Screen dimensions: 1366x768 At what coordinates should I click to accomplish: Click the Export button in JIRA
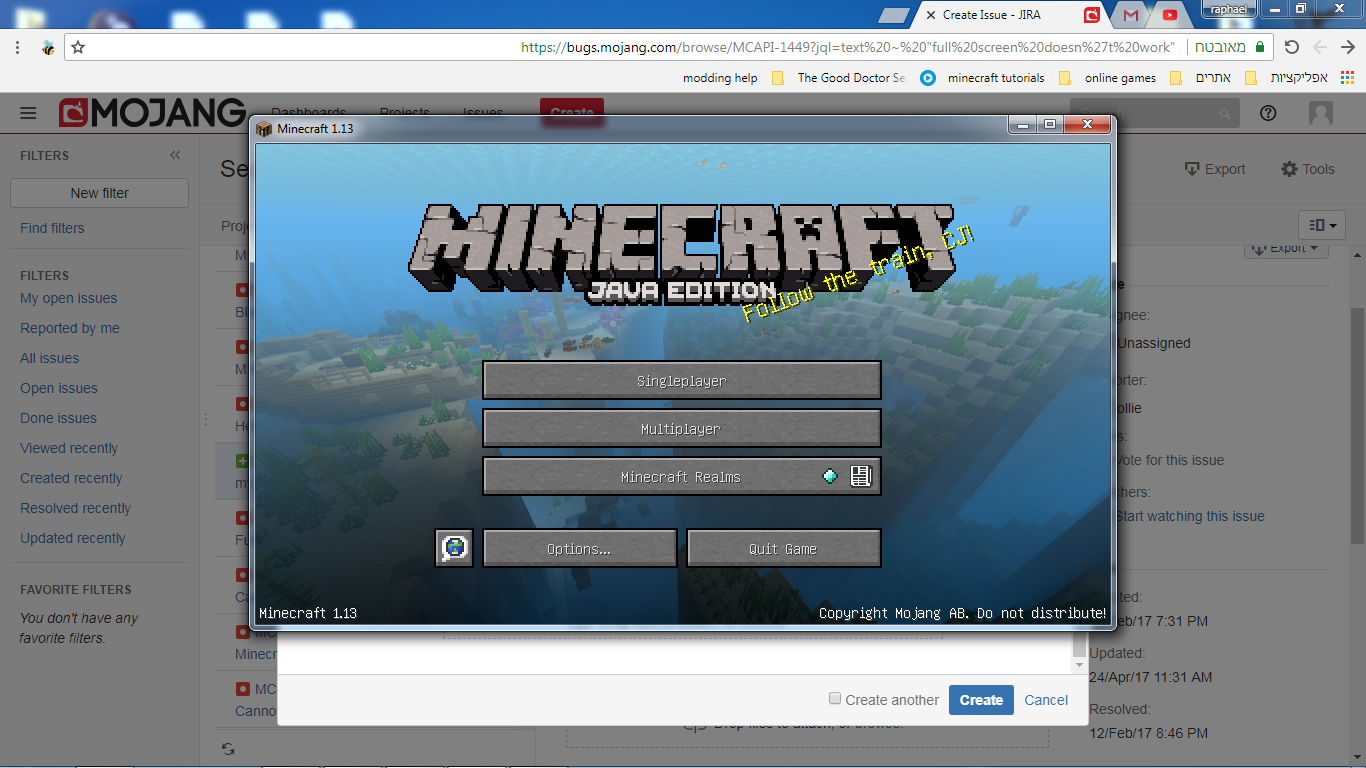tap(1214, 169)
